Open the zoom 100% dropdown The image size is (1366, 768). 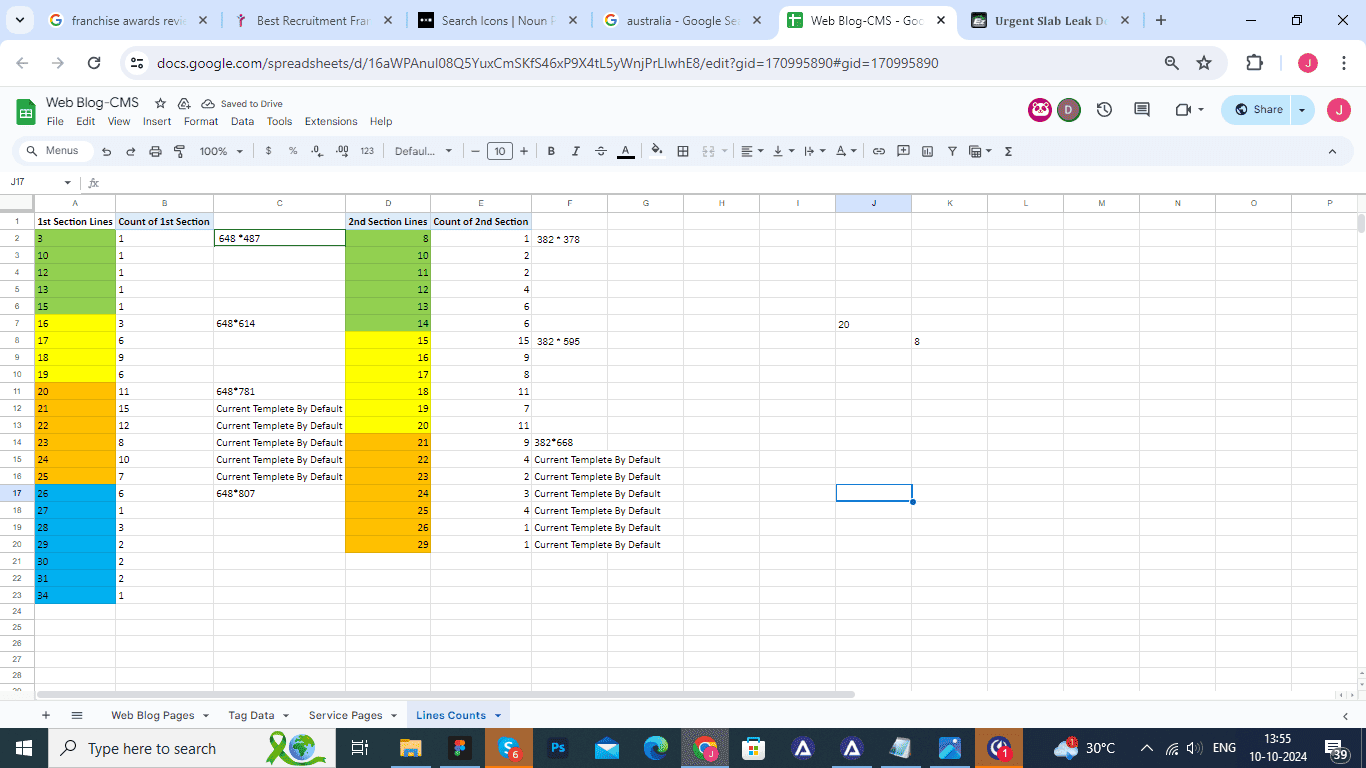pos(220,151)
